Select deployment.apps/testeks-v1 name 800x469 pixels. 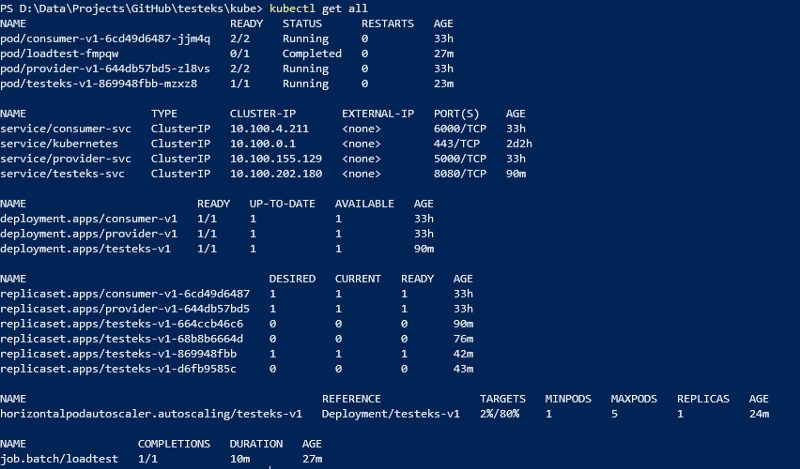click(x=85, y=249)
